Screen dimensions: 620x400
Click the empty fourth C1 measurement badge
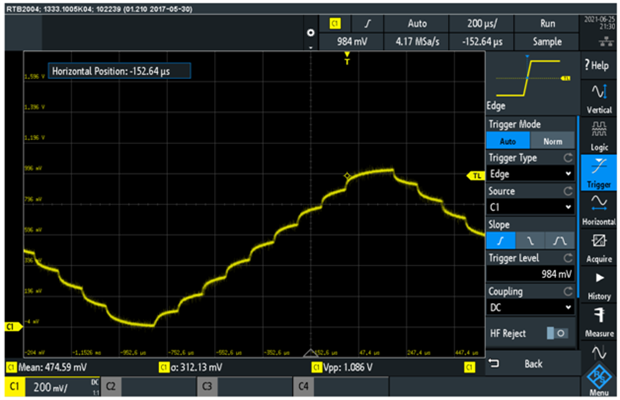point(469,368)
